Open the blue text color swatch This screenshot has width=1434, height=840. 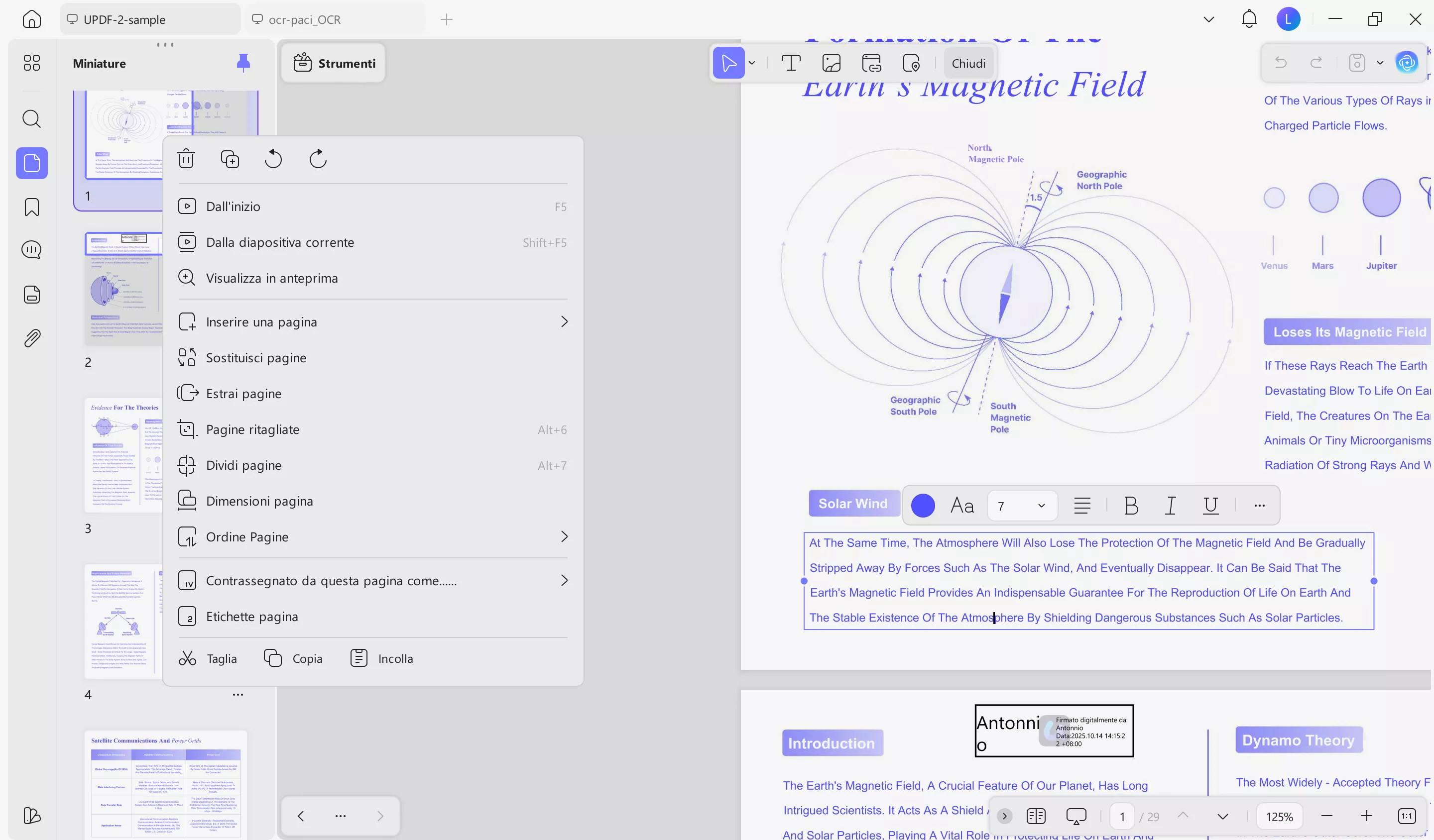click(x=923, y=505)
